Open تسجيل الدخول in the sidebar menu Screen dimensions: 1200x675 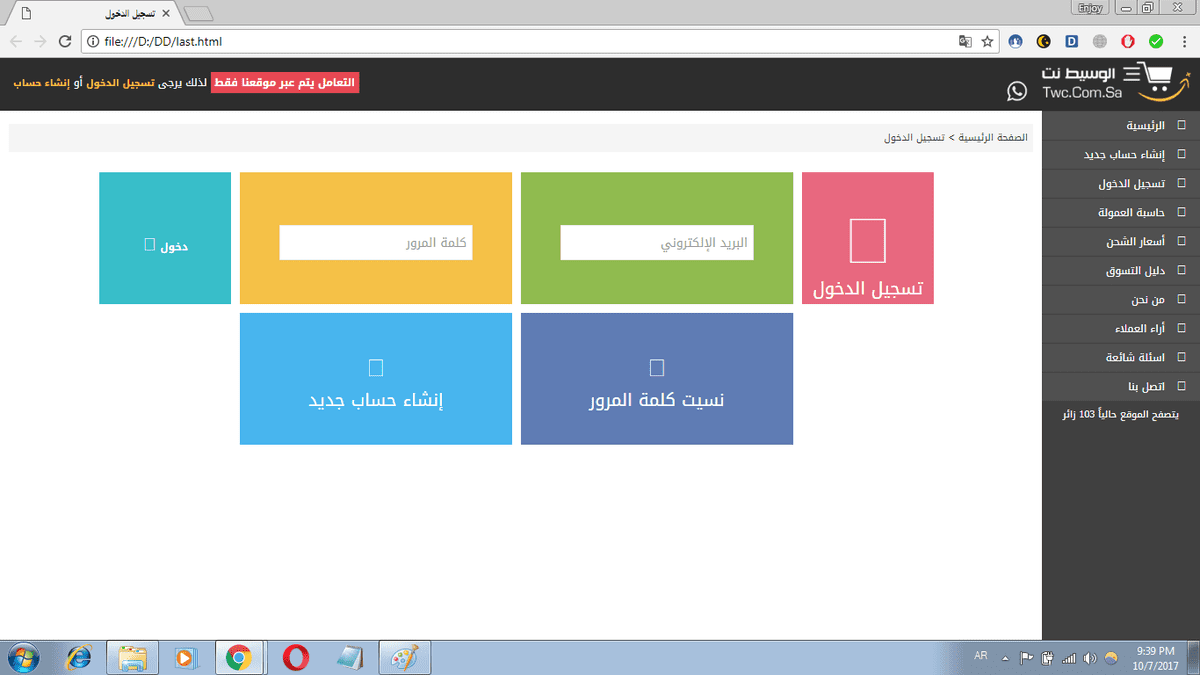coord(1121,184)
